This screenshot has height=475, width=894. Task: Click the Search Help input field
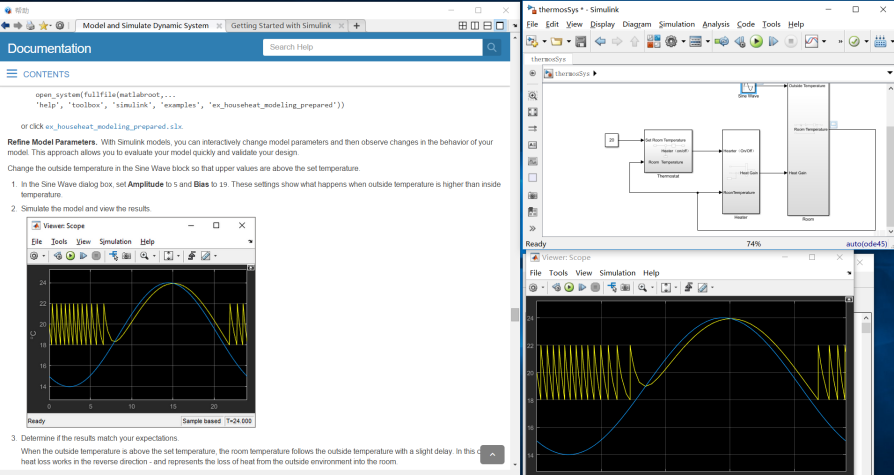coord(372,47)
